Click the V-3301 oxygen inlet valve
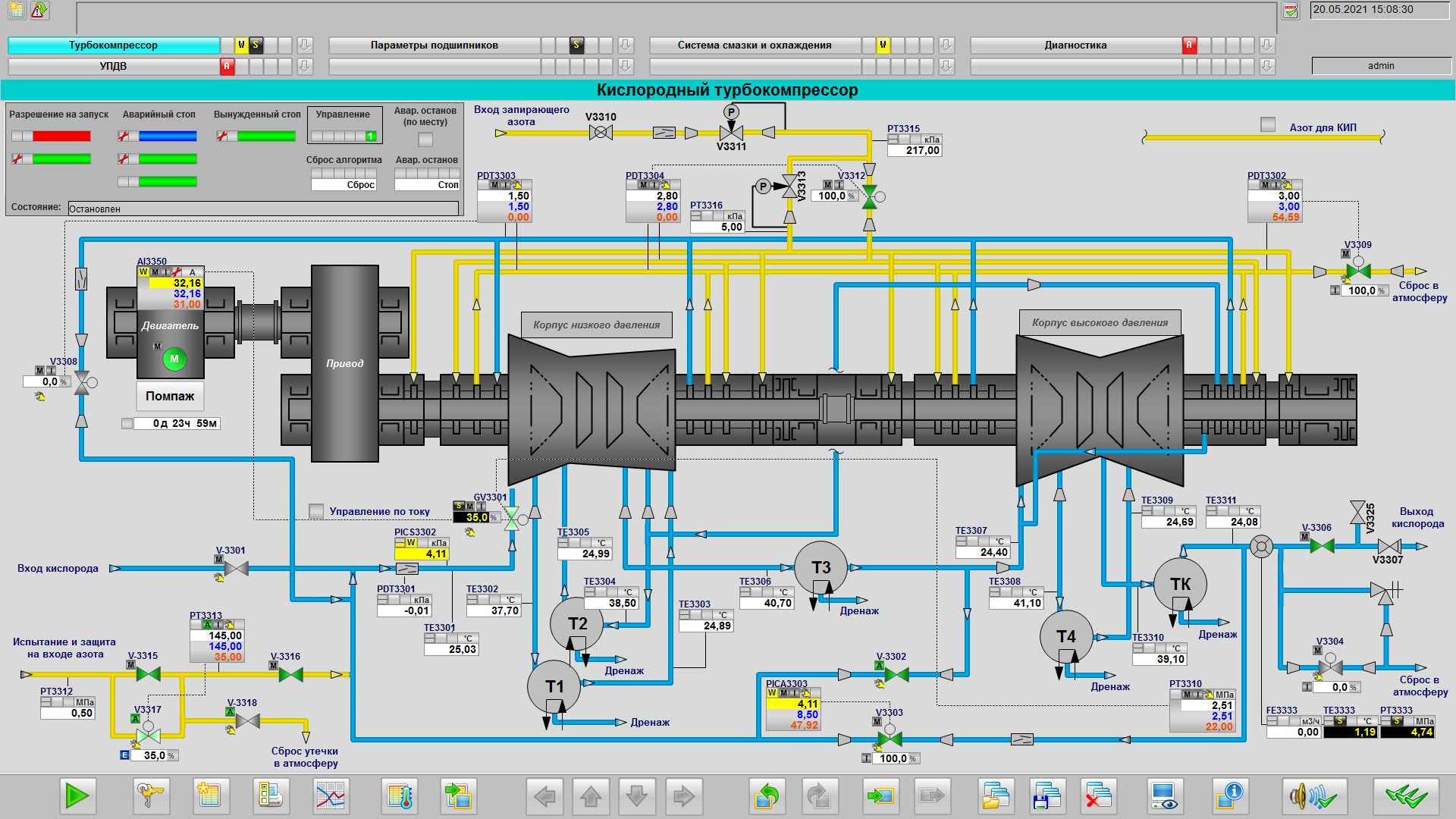Image resolution: width=1456 pixels, height=819 pixels. 237,568
